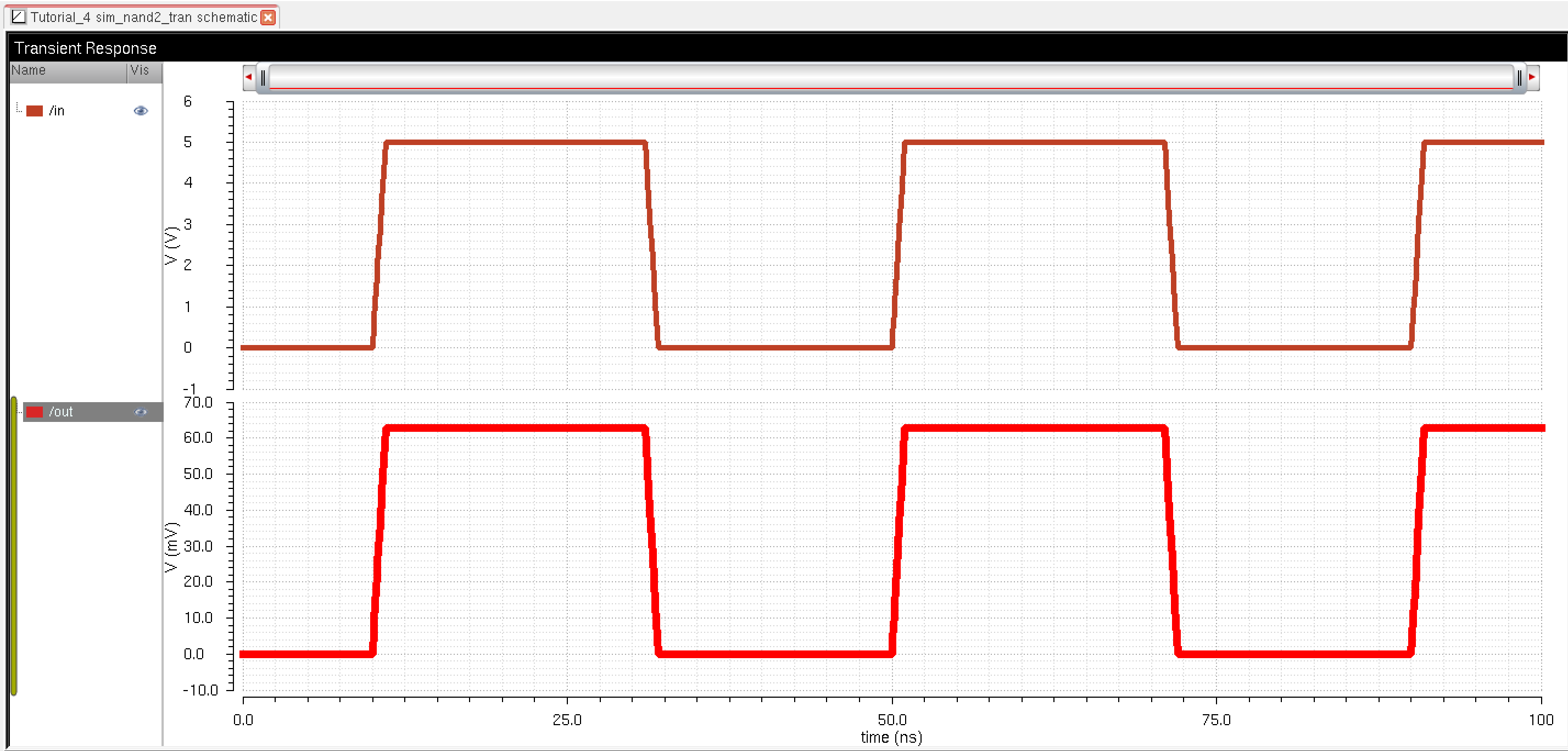Select the /in signal name
Screen dimensions: 1568x751
(x=57, y=110)
